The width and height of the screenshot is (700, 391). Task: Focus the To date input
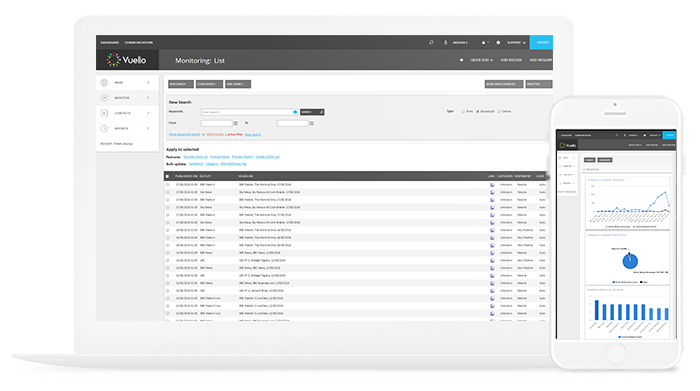292,123
